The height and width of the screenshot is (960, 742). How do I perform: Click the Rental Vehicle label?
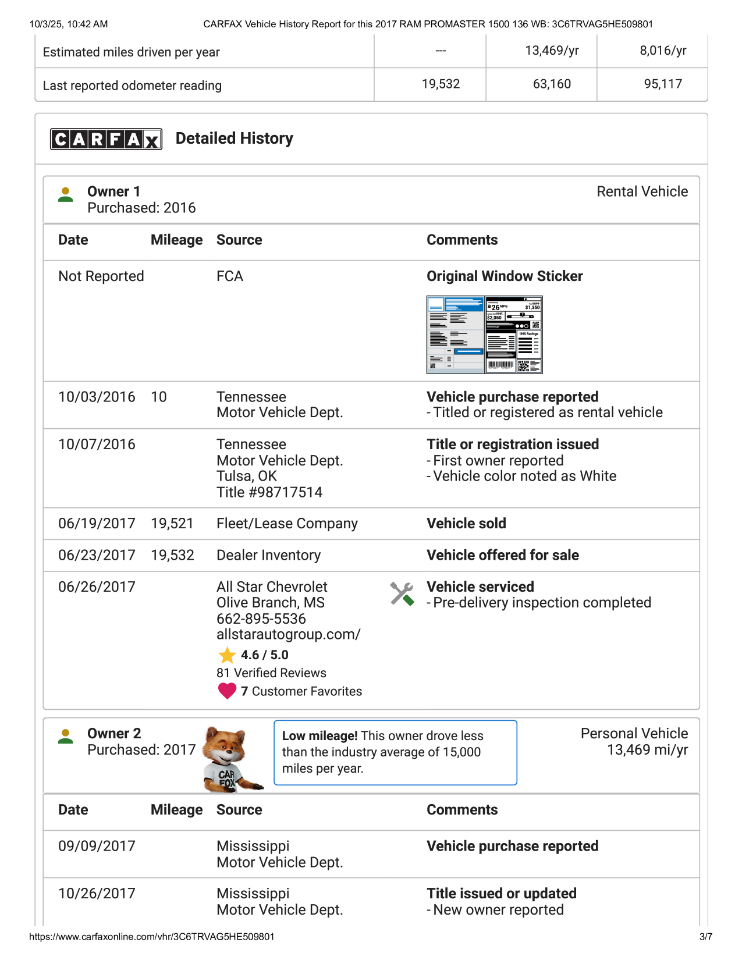click(642, 191)
